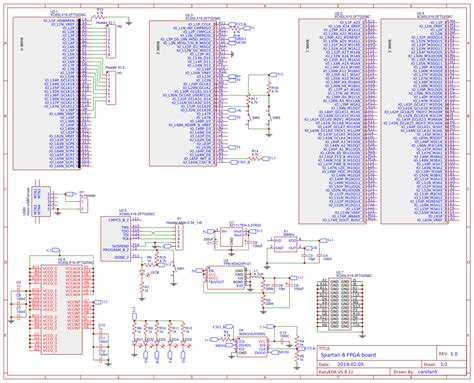Click the 'Drawn By: carlsfan5' field

coord(428,372)
